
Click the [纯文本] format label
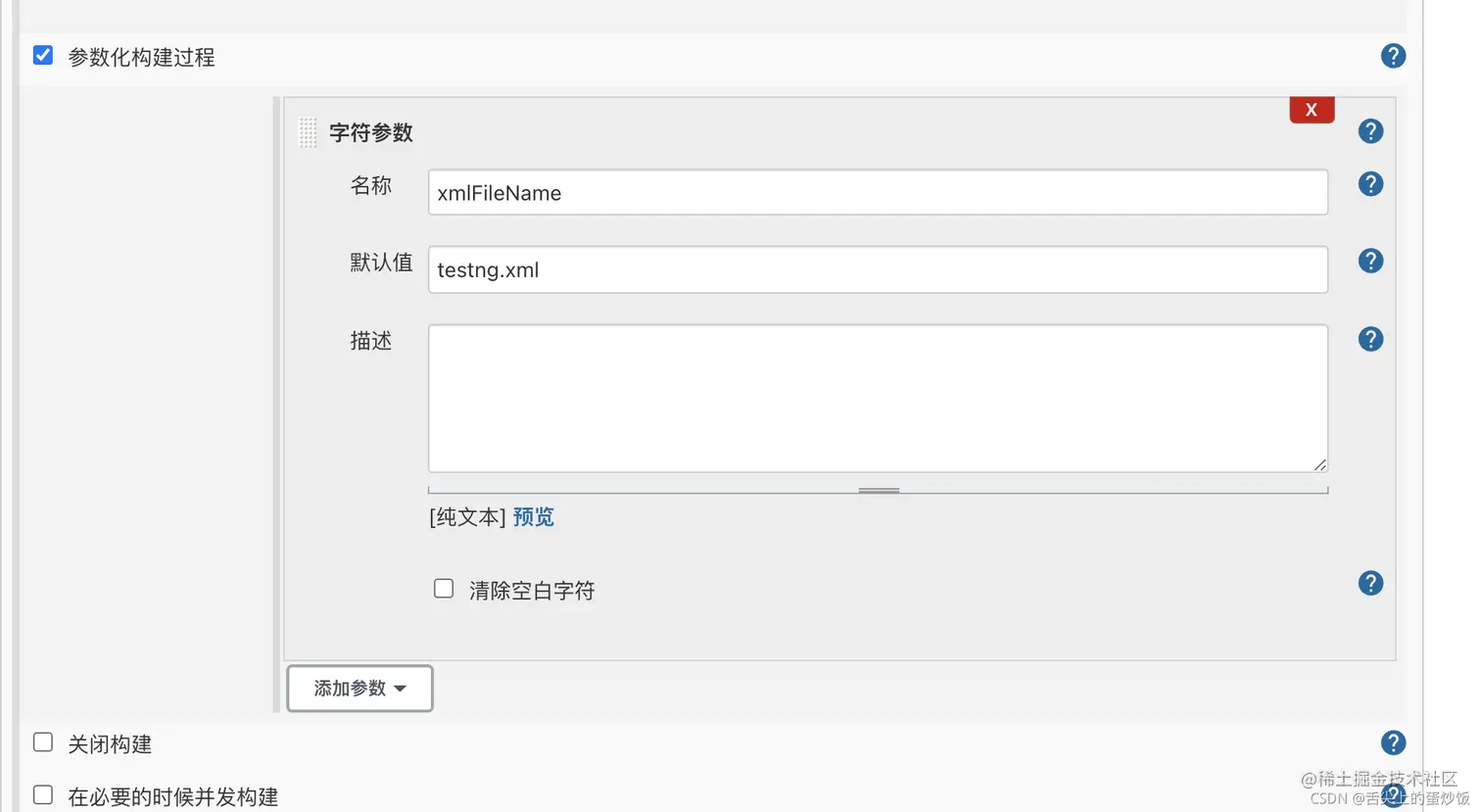point(467,517)
